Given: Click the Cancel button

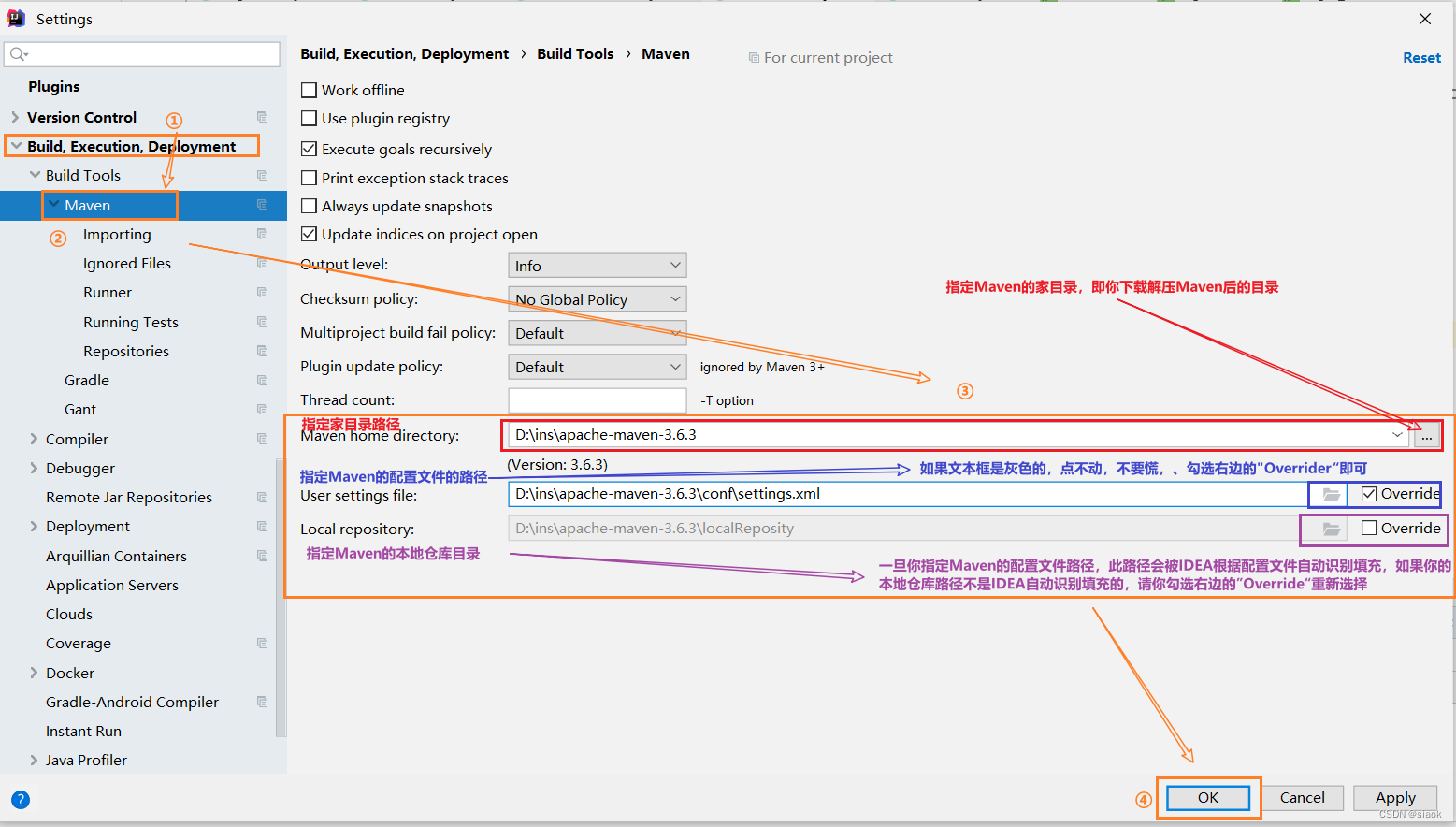Looking at the screenshot, I should point(1302,798).
